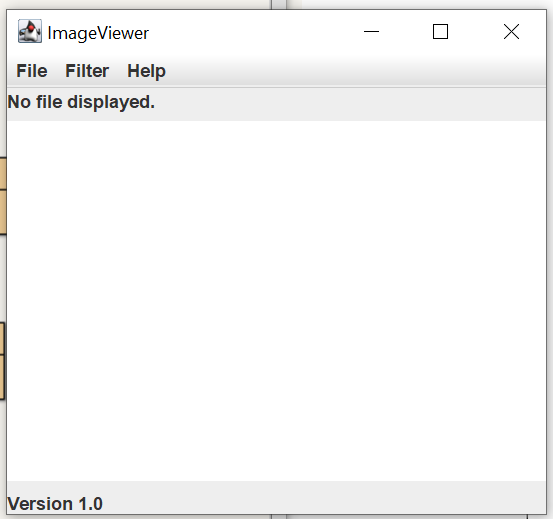Click the ImageViewer title text
This screenshot has height=519, width=553.
[x=98, y=33]
